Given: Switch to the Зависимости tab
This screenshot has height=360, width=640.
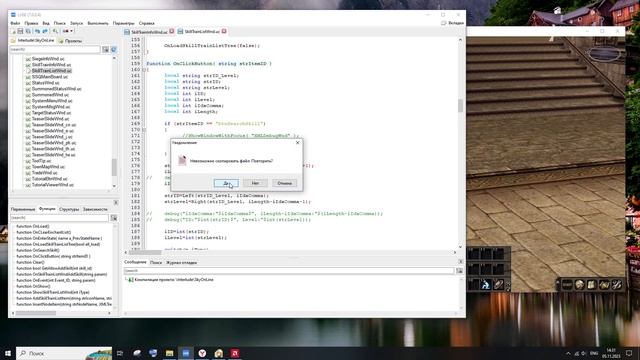Looking at the screenshot, I should (x=95, y=209).
